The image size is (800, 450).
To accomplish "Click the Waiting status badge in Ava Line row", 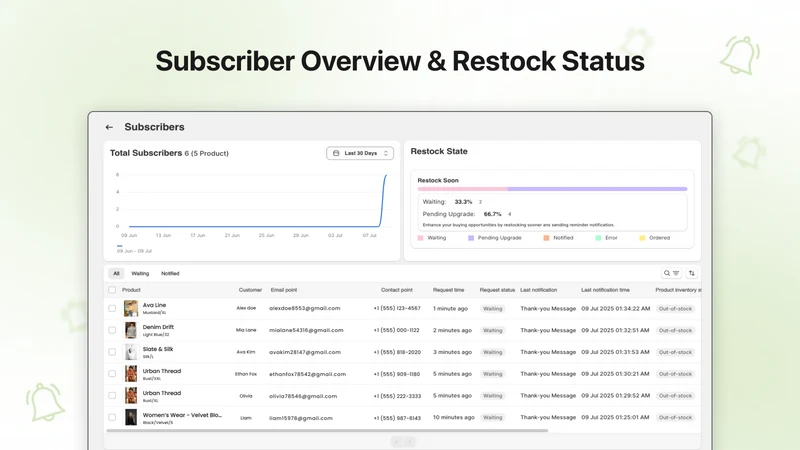I will (492, 309).
